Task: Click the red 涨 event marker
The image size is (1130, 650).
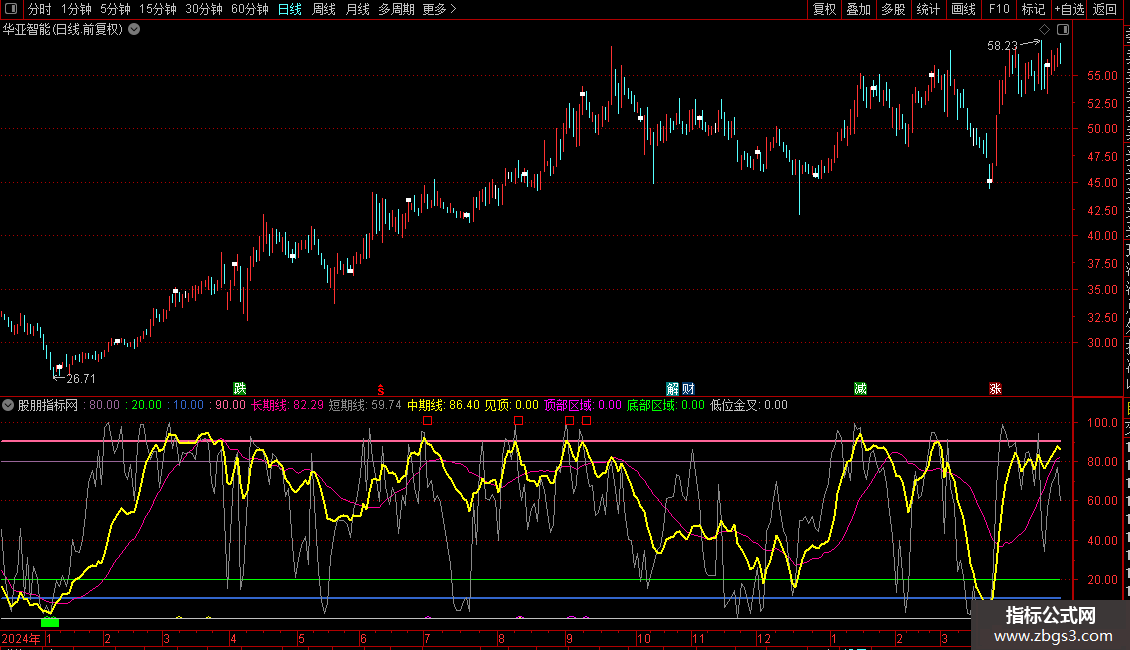Action: click(995, 388)
